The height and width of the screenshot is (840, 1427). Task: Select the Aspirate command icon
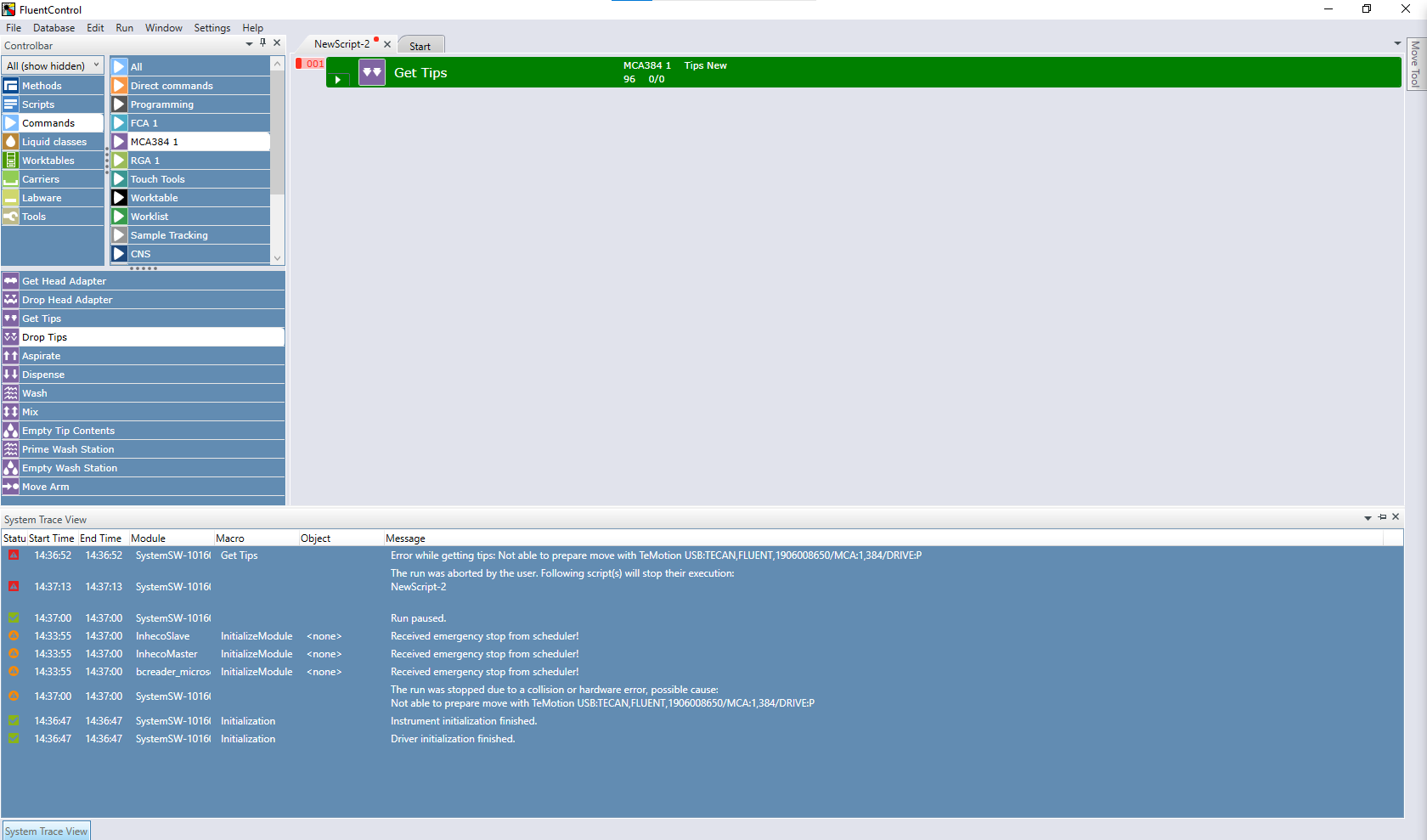(11, 356)
